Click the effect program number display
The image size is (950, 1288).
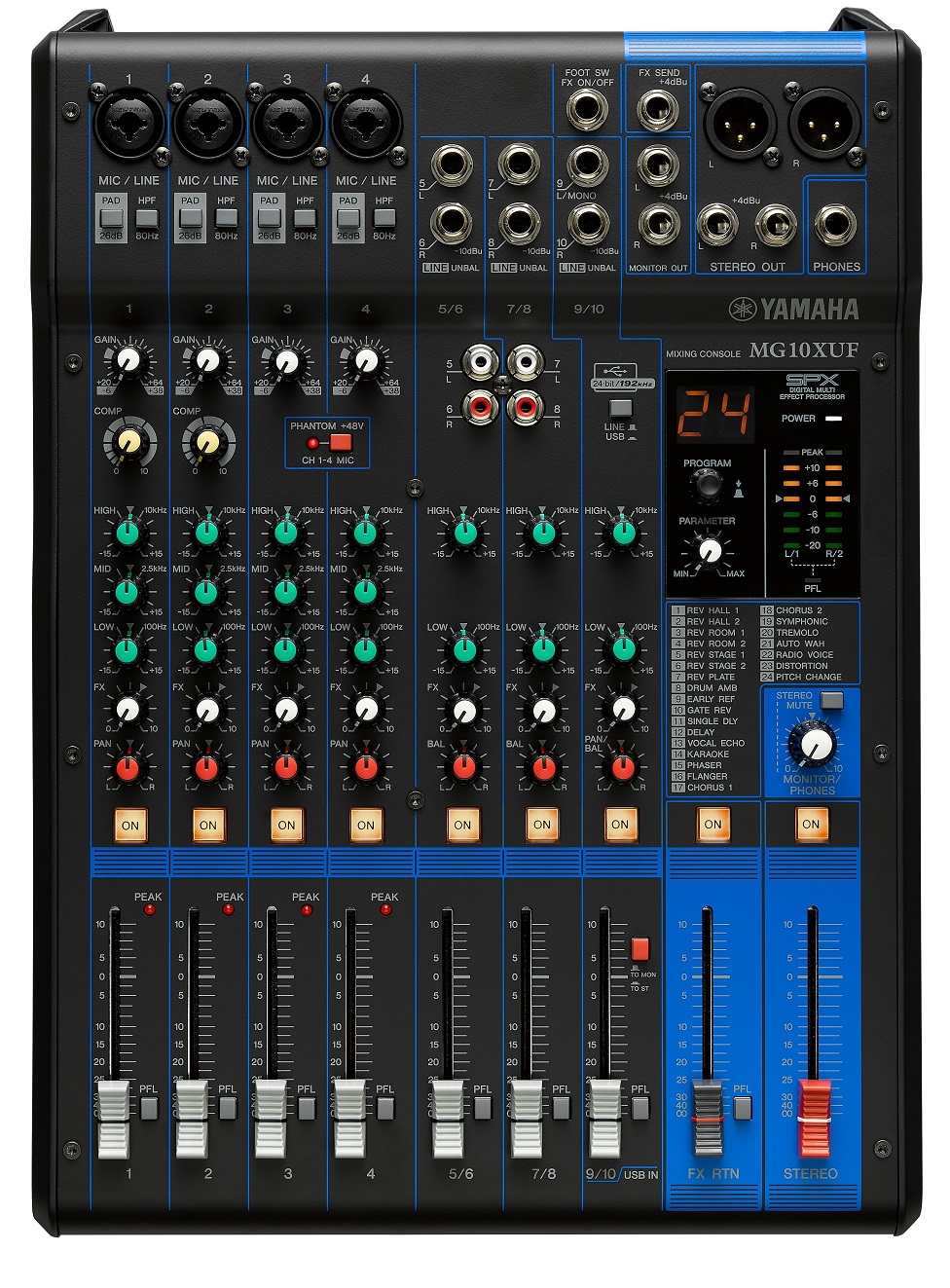pos(713,413)
